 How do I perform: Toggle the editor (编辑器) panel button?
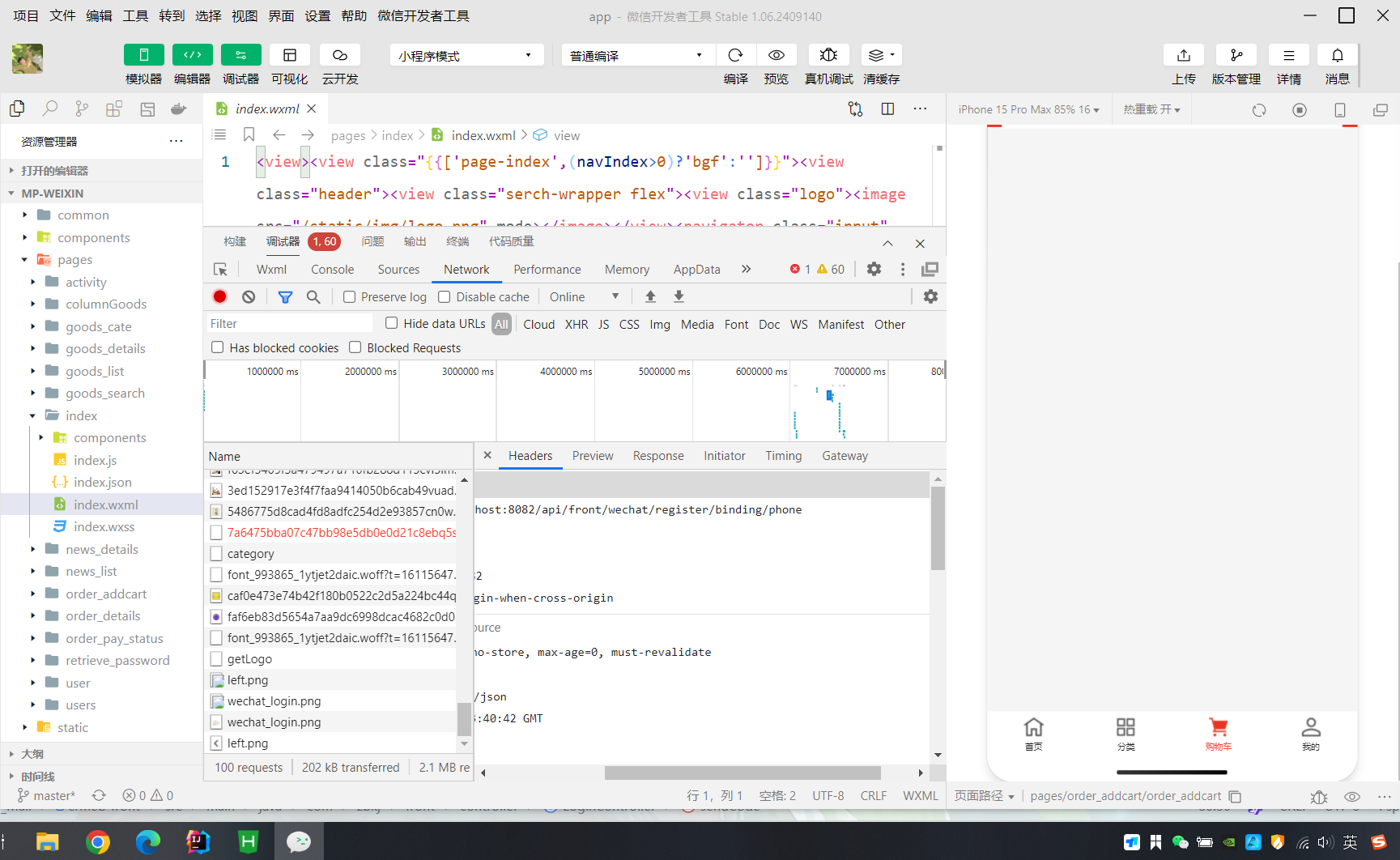click(x=193, y=54)
